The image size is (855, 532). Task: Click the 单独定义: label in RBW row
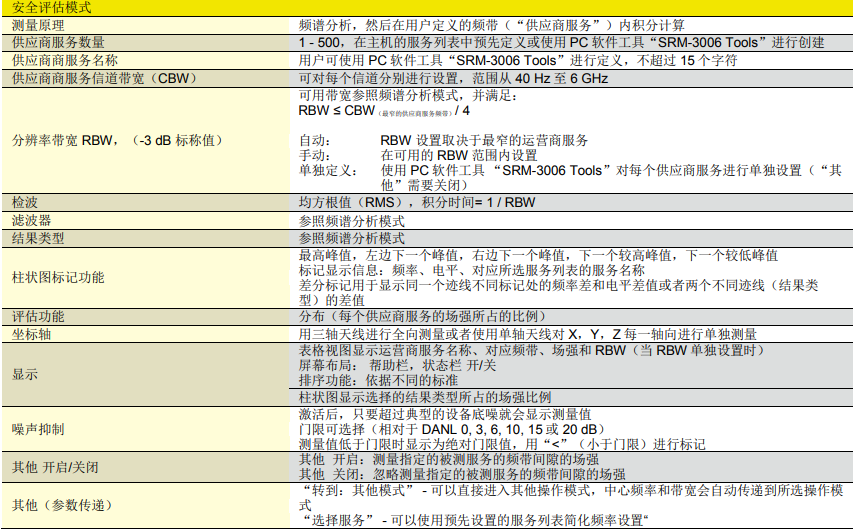327,171
